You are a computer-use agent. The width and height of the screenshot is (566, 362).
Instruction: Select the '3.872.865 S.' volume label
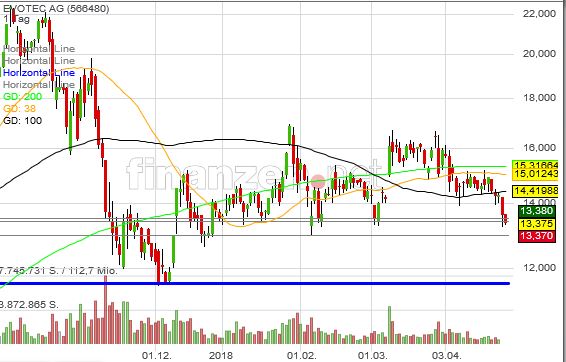tap(29, 305)
